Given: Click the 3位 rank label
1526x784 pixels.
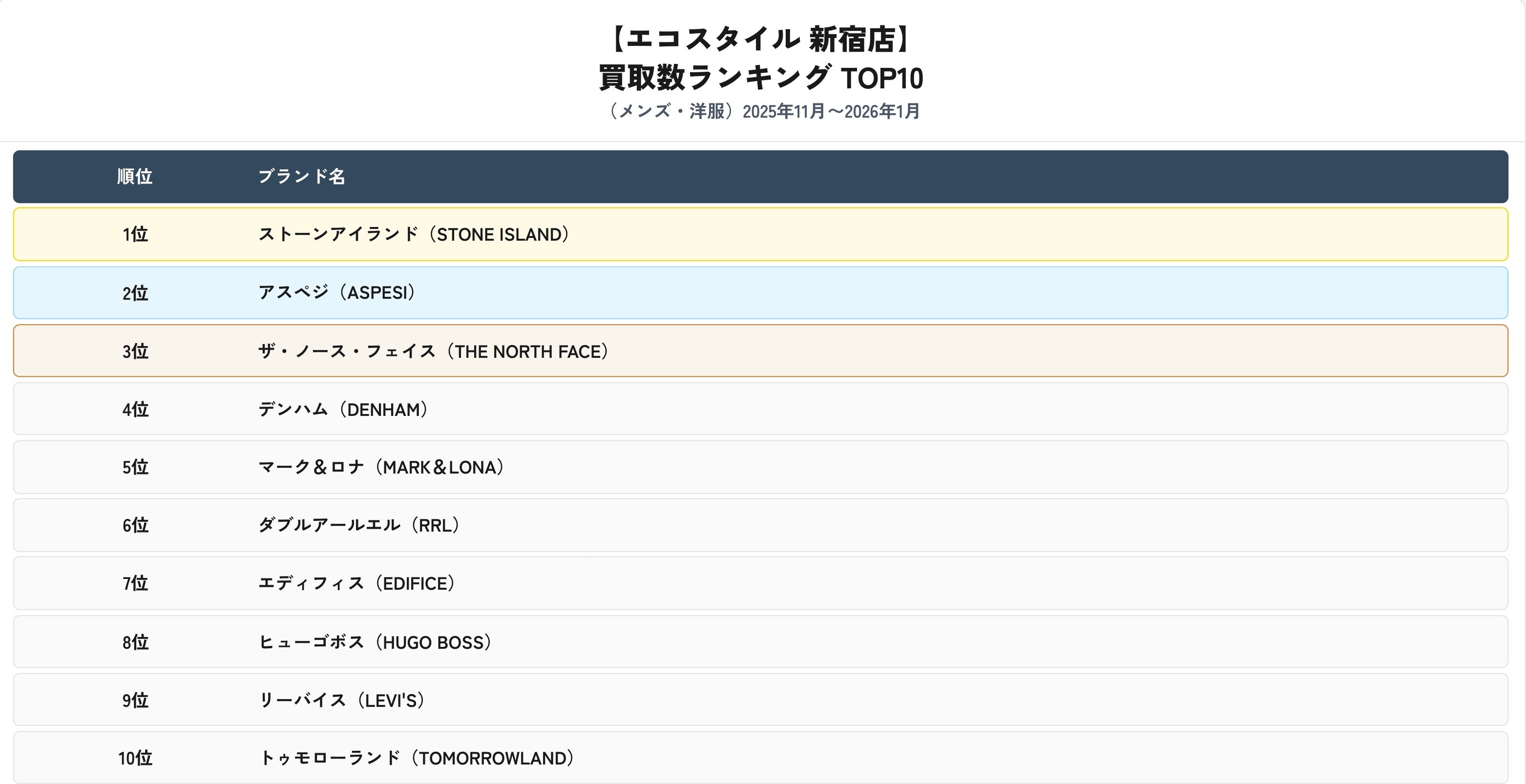Looking at the screenshot, I should tap(135, 351).
